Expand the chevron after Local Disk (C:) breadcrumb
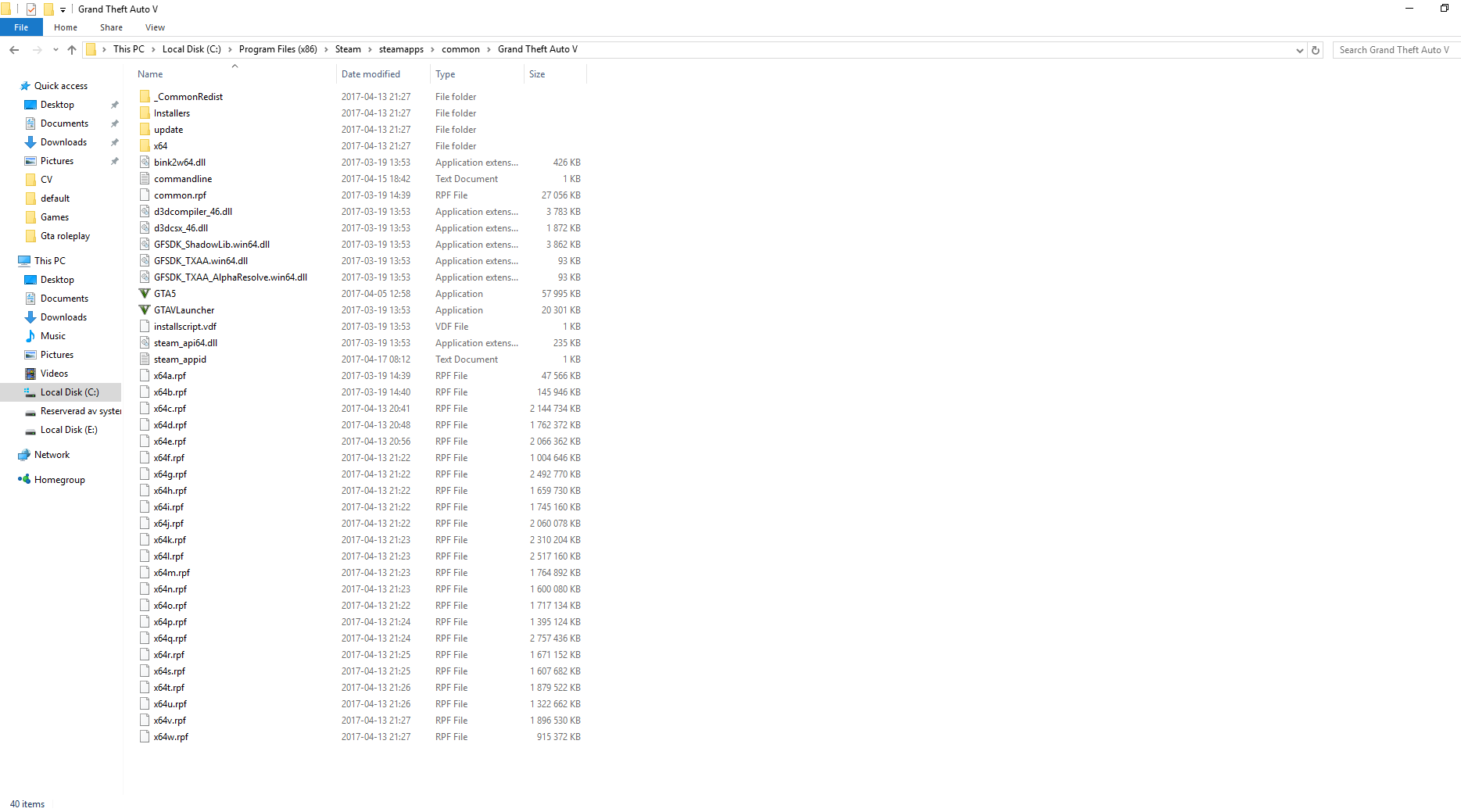 pyautogui.click(x=230, y=49)
